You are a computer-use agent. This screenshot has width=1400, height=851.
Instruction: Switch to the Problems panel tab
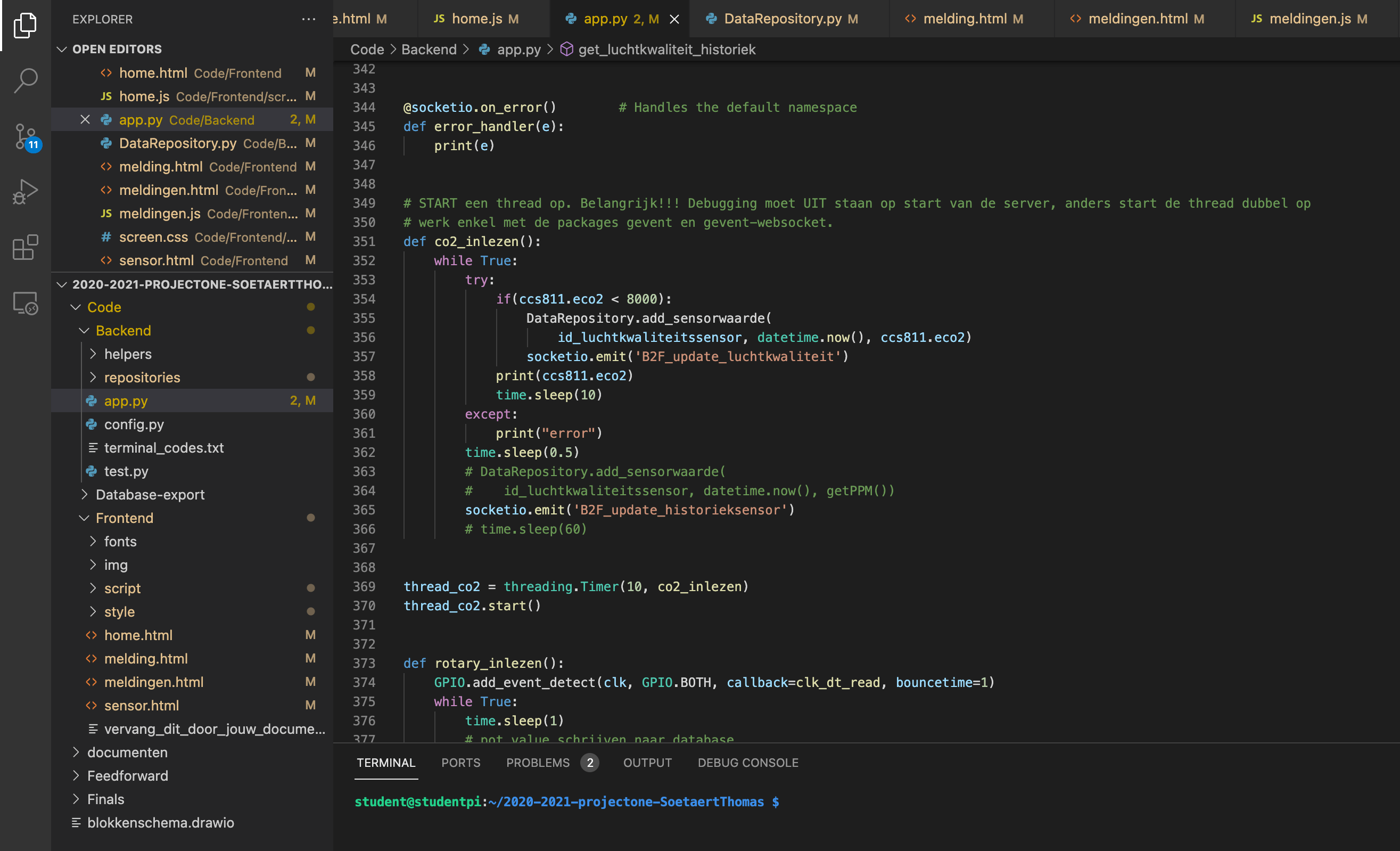538,762
